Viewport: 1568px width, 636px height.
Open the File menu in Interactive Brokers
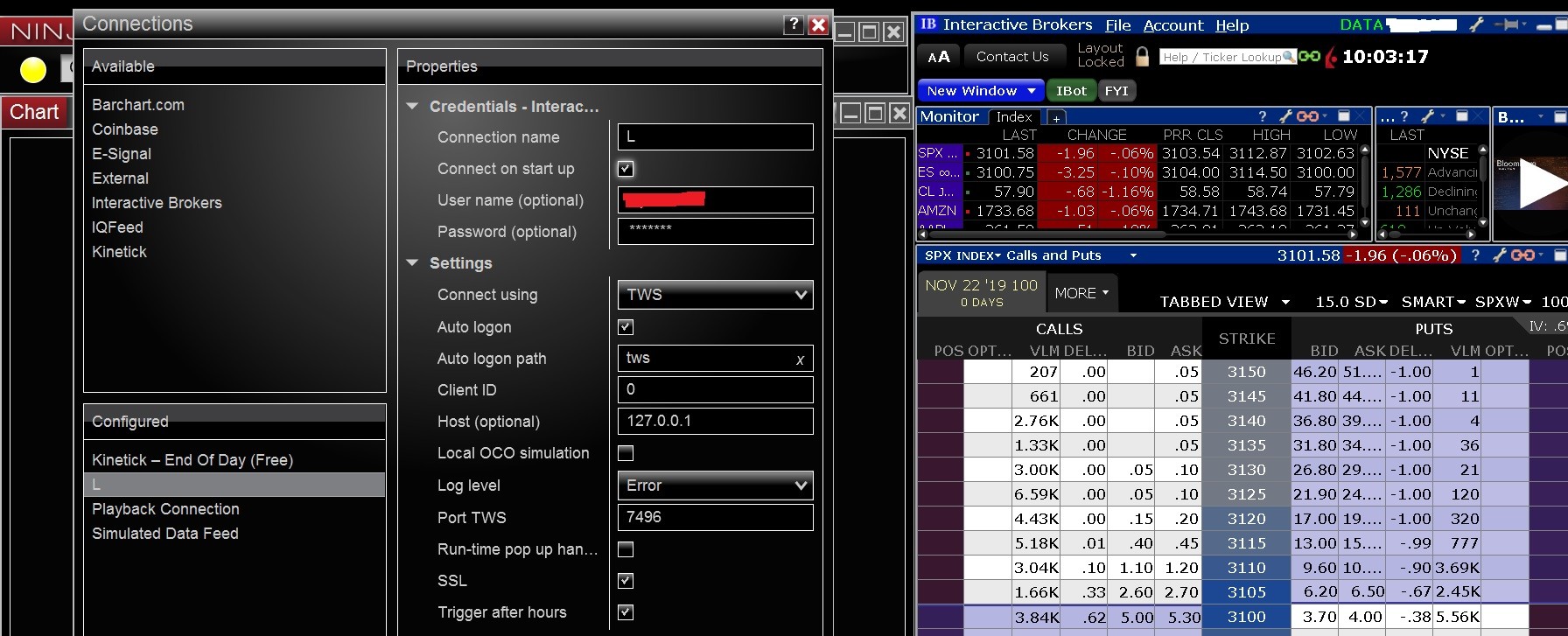(x=1118, y=25)
